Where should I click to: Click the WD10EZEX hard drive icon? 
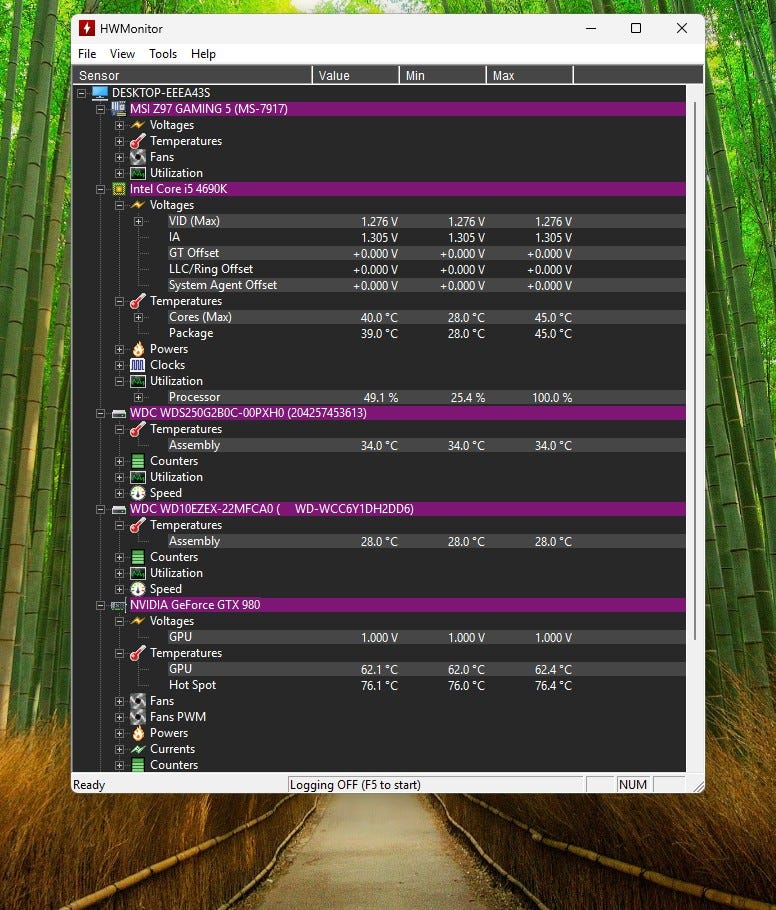[x=118, y=509]
